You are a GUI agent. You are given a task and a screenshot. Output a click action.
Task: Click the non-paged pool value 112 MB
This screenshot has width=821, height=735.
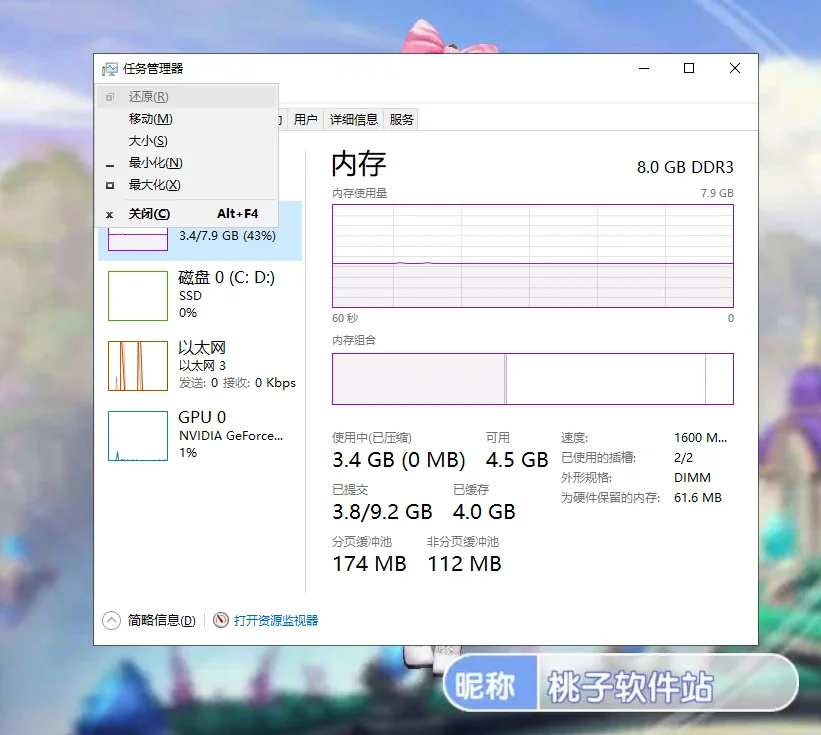coord(464,564)
